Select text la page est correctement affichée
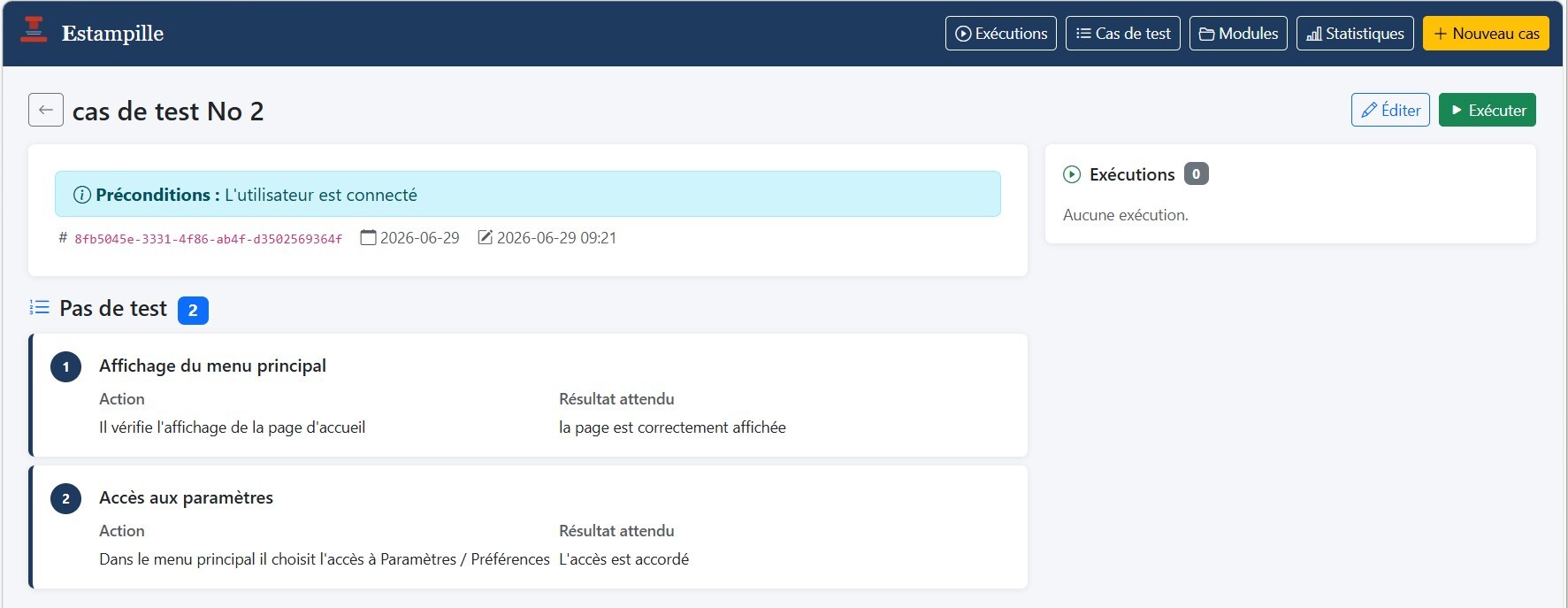1568x608 pixels. pyautogui.click(x=672, y=427)
